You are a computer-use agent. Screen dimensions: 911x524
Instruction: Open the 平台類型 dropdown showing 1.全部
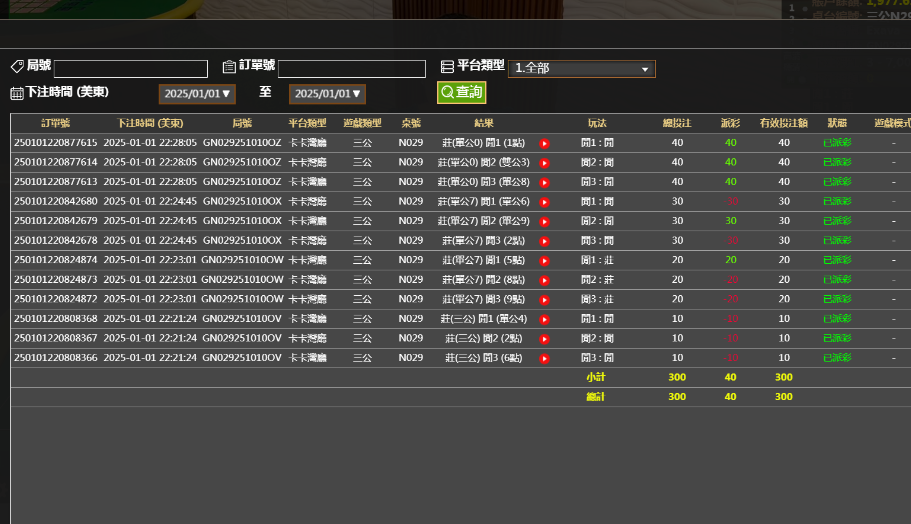pos(581,69)
